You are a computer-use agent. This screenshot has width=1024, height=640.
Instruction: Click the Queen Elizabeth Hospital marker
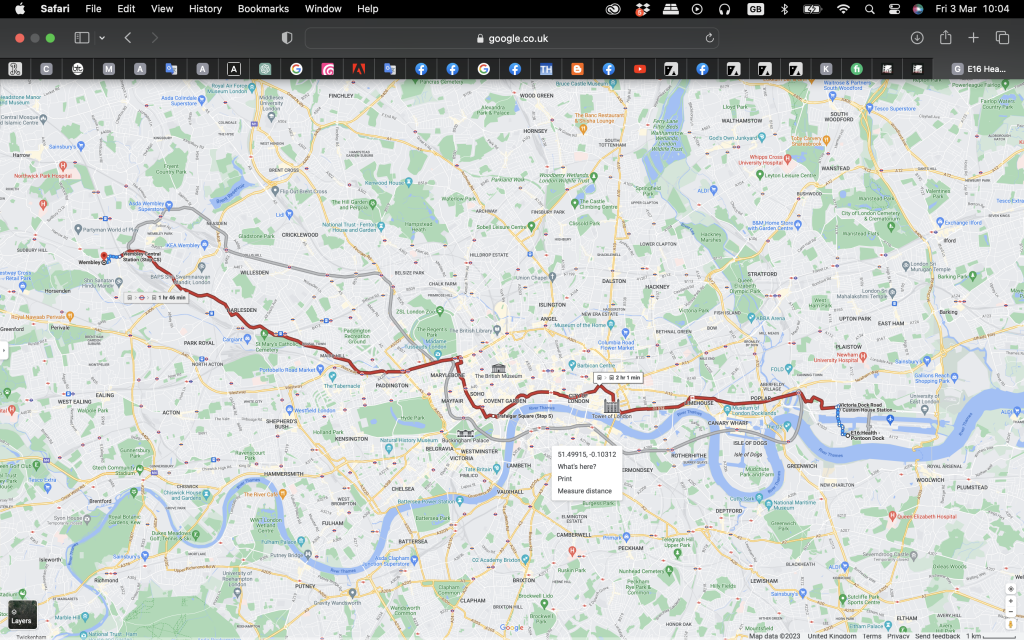892,516
